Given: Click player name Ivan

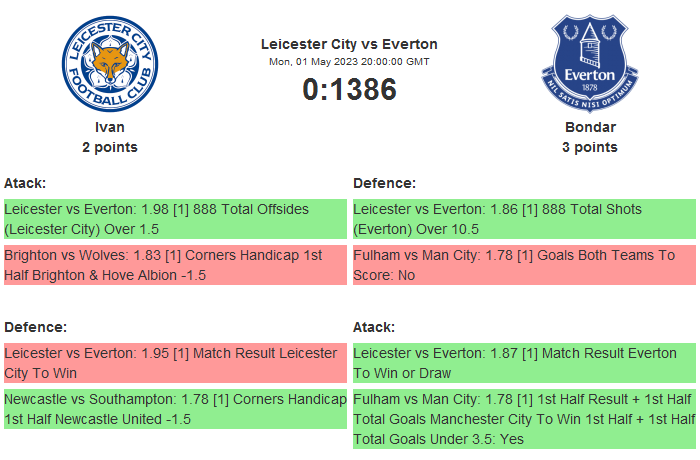Looking at the screenshot, I should tap(110, 127).
